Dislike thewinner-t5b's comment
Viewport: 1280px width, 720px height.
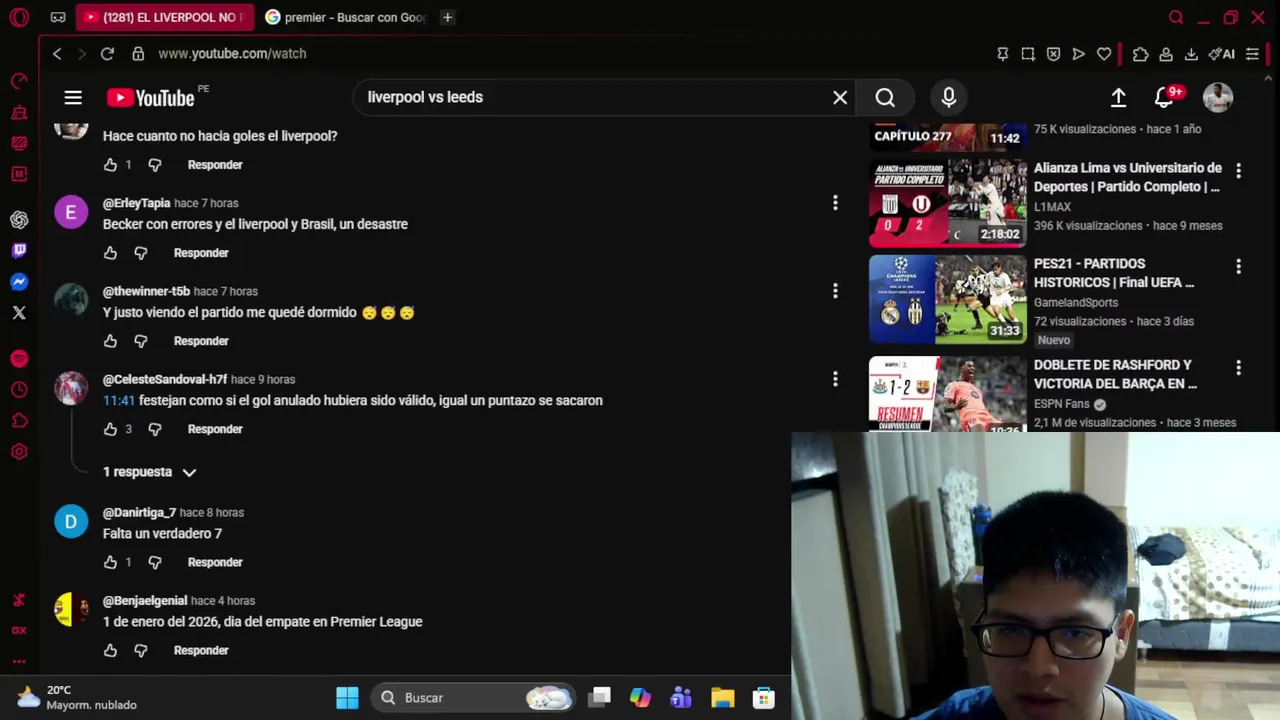141,341
